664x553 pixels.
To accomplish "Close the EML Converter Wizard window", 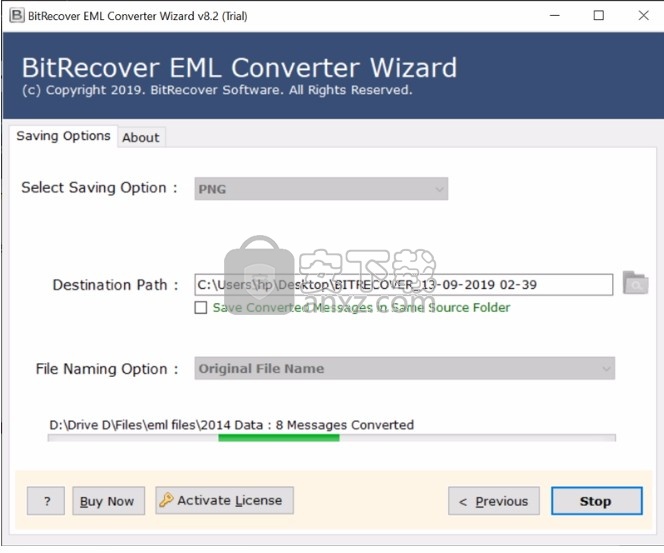I will tap(644, 16).
